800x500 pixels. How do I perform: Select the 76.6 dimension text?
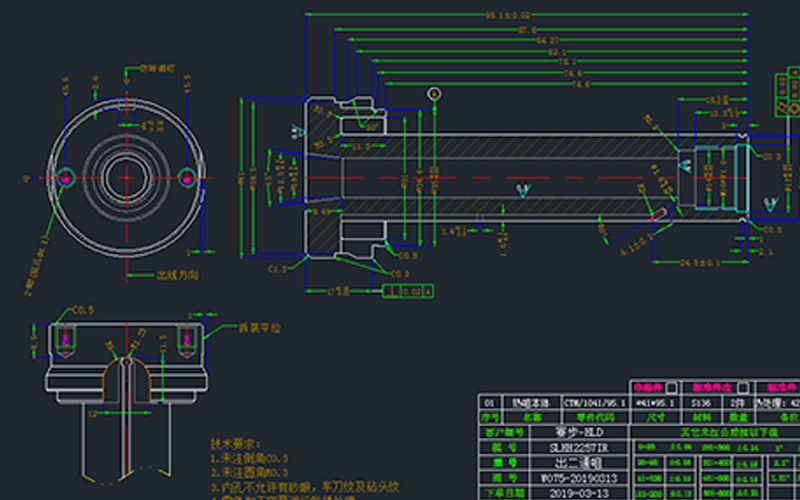tap(572, 74)
